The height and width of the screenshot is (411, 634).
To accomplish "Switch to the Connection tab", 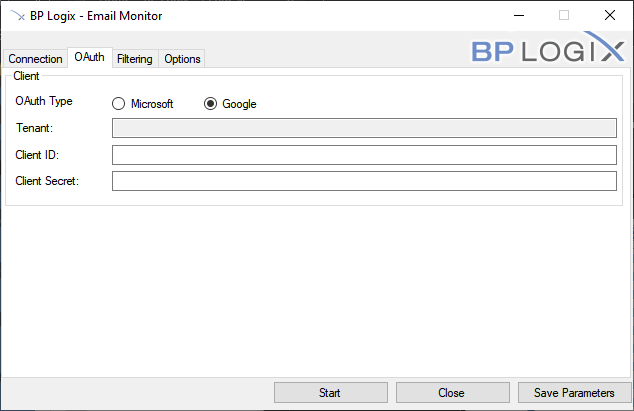I will [35, 59].
